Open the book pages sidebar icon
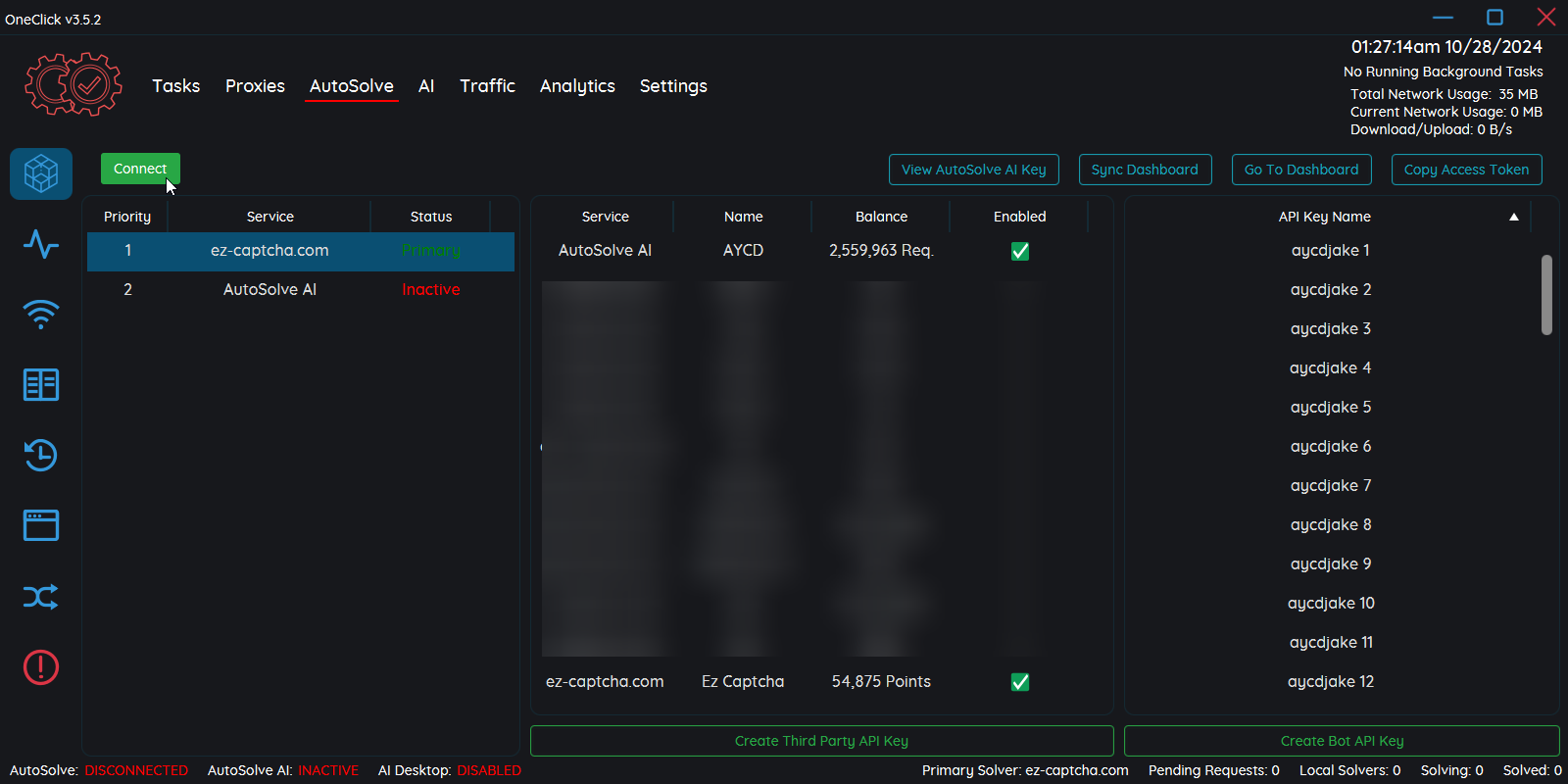Screen dimensions: 1568x784 point(41,385)
